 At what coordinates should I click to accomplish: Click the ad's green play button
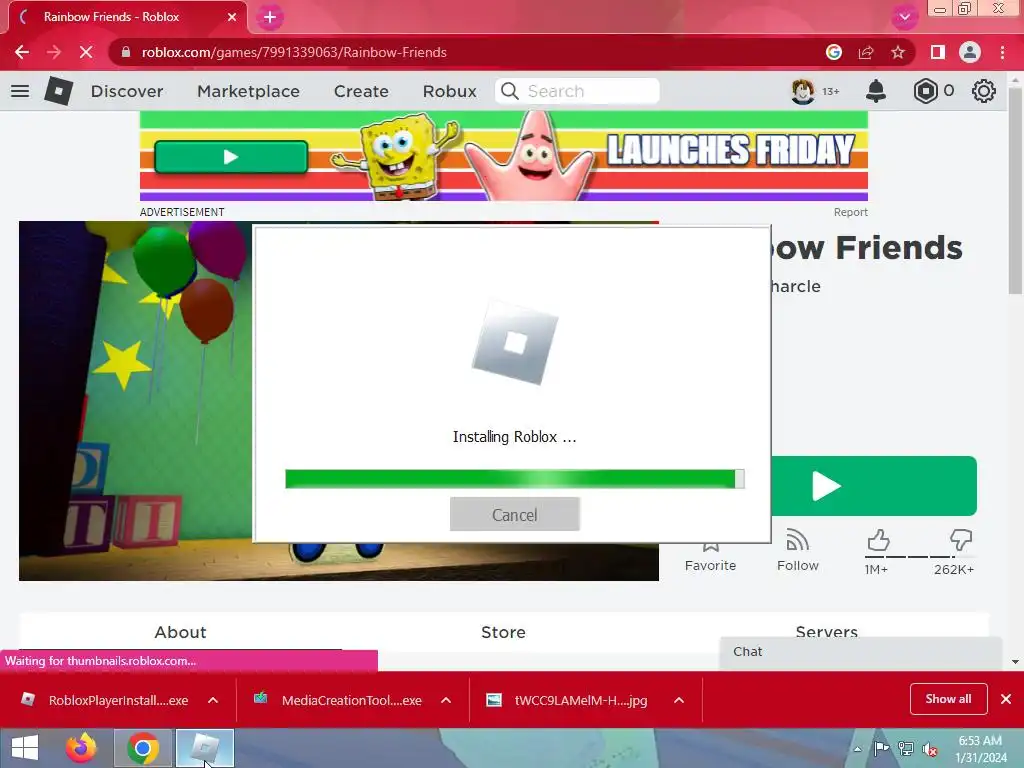pyautogui.click(x=231, y=157)
